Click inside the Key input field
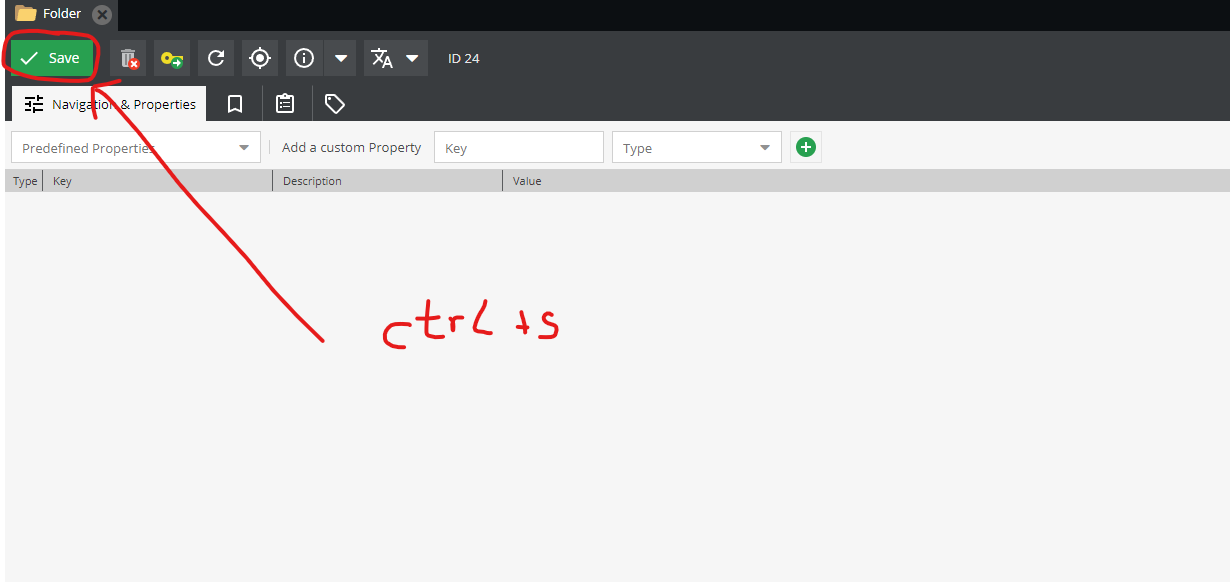Screen dimensions: 1230x582 (x=518, y=147)
